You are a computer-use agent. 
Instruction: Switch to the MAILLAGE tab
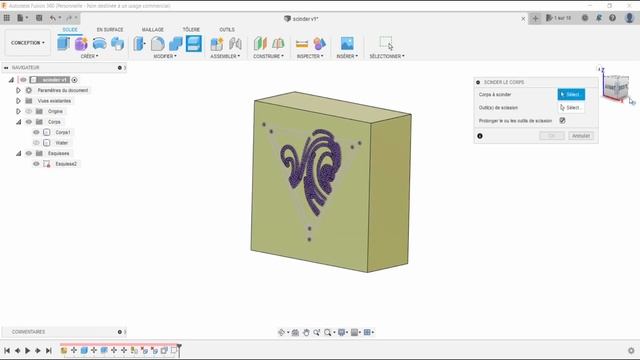pos(153,30)
